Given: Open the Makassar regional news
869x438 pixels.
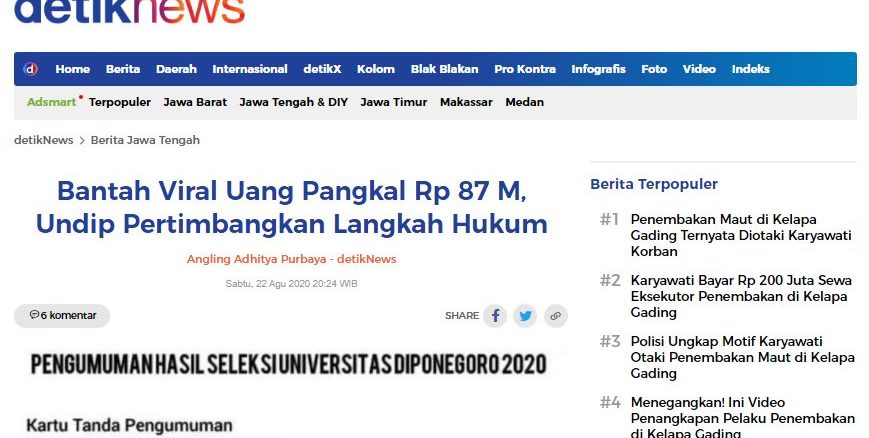Looking at the screenshot, I should point(466,102).
